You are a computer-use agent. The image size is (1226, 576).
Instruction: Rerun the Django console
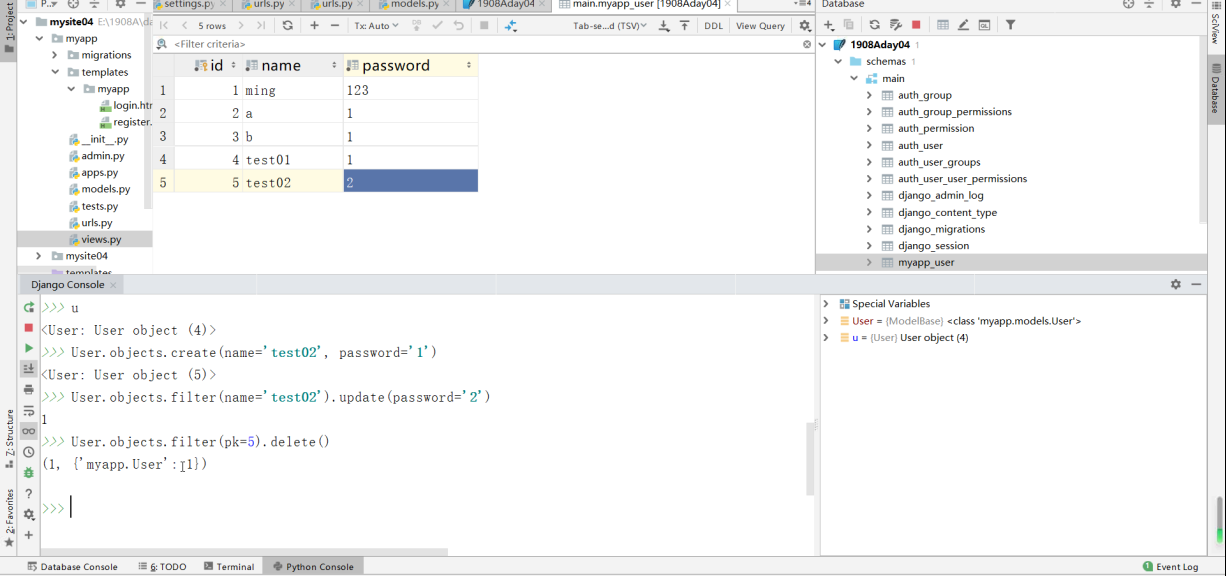29,307
